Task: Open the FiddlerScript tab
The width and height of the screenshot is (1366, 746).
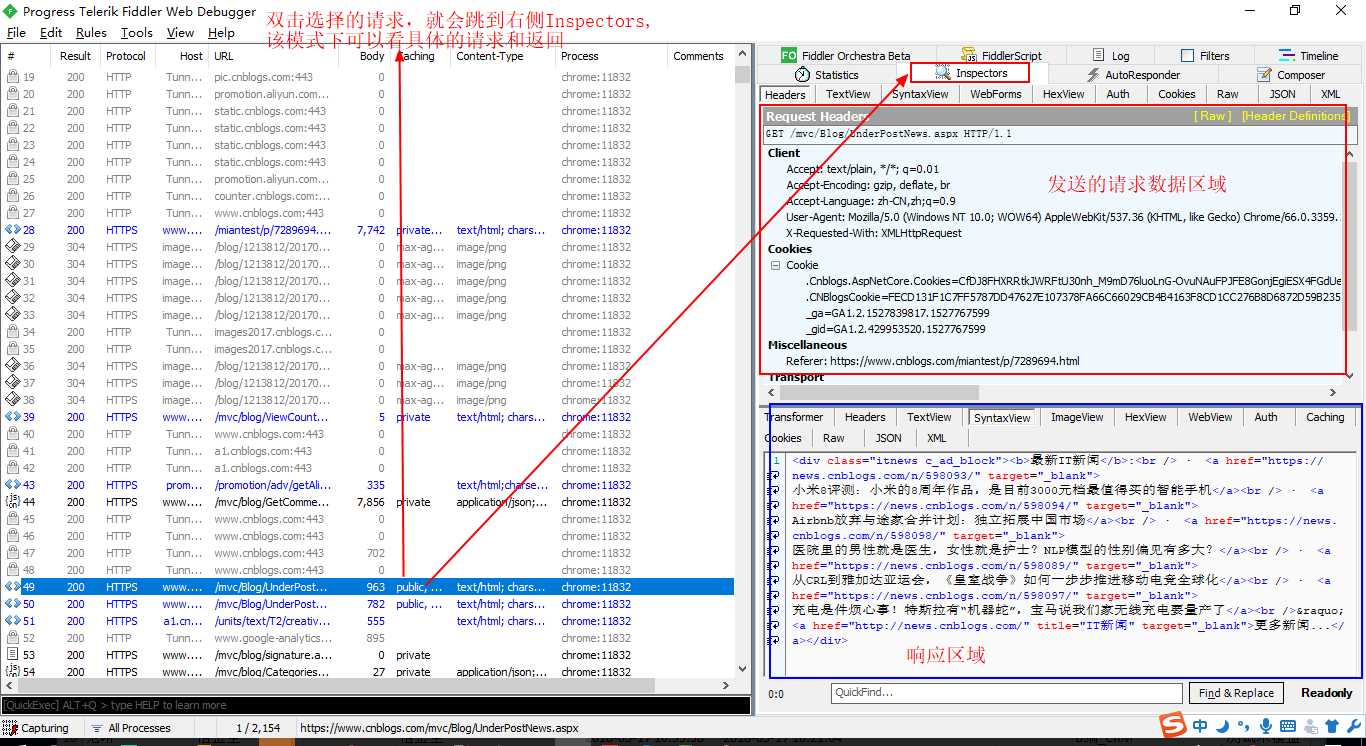Action: [x=1001, y=55]
